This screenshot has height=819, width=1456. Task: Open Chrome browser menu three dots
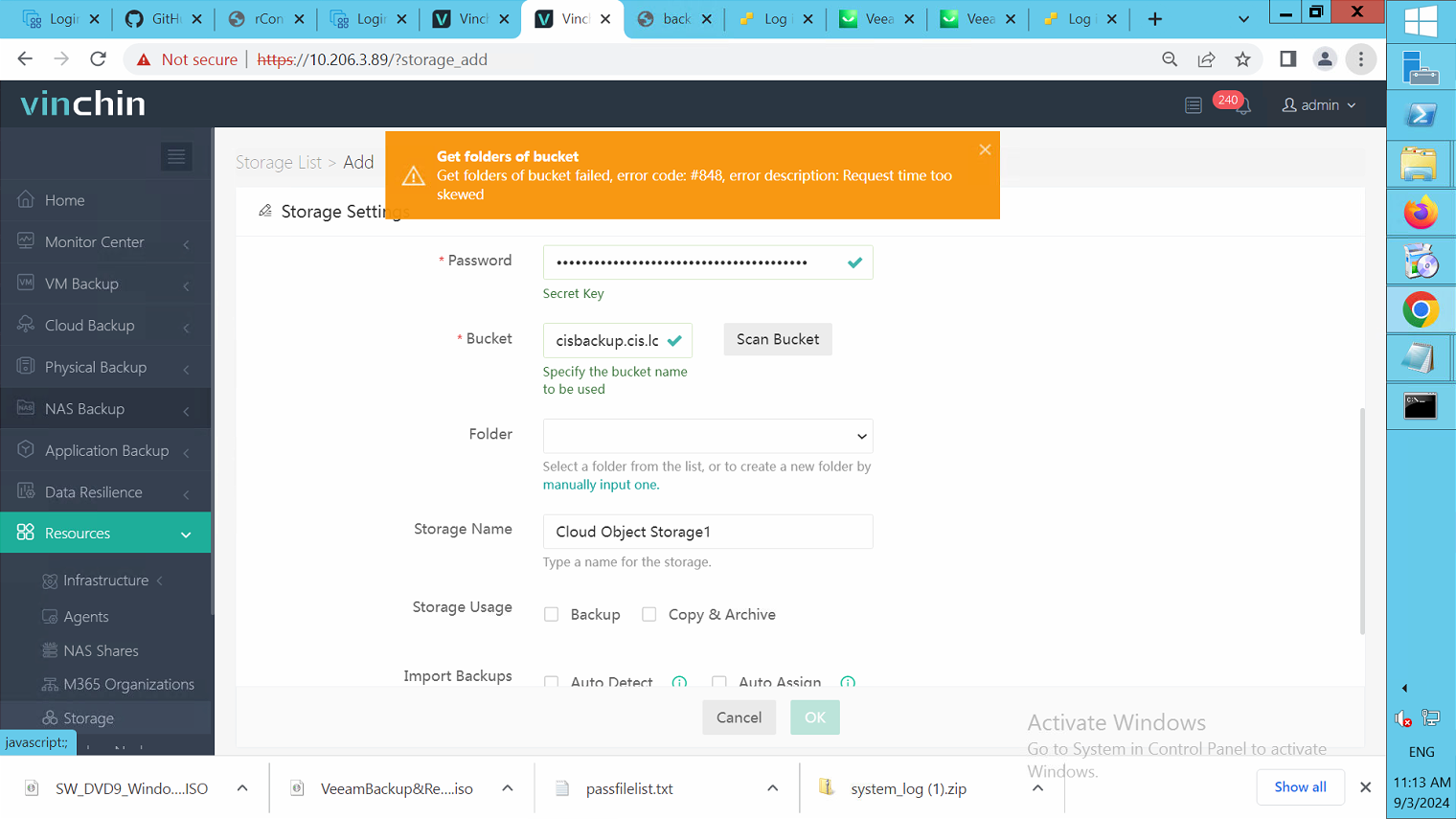(1360, 59)
